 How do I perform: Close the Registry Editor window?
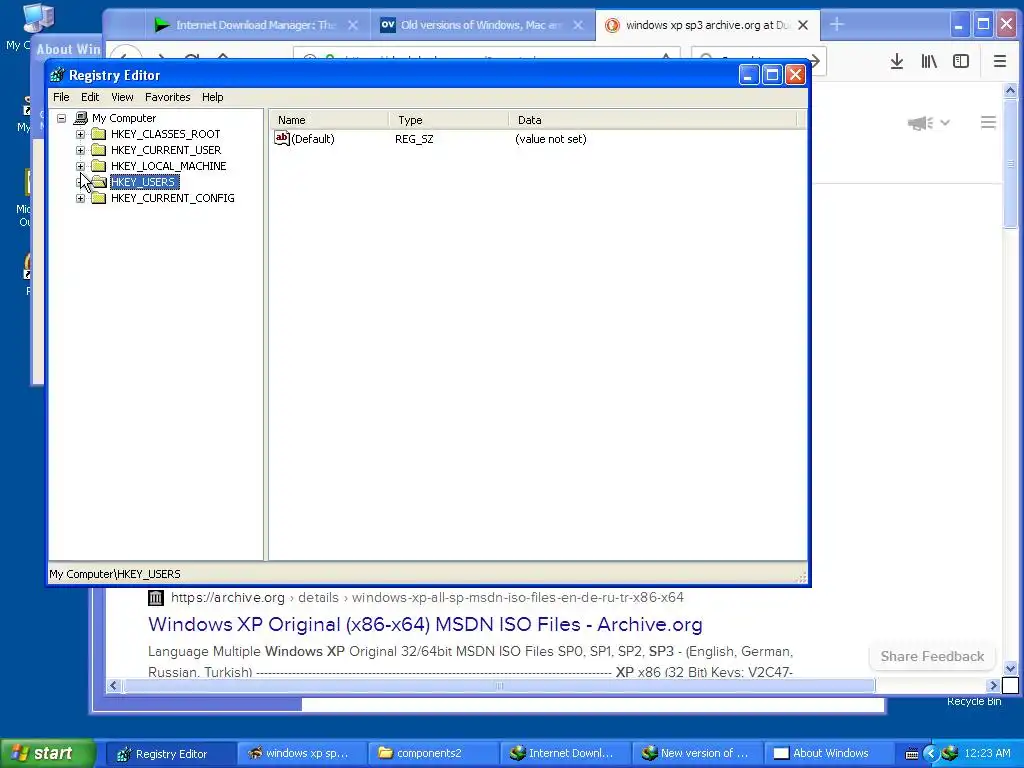point(795,75)
